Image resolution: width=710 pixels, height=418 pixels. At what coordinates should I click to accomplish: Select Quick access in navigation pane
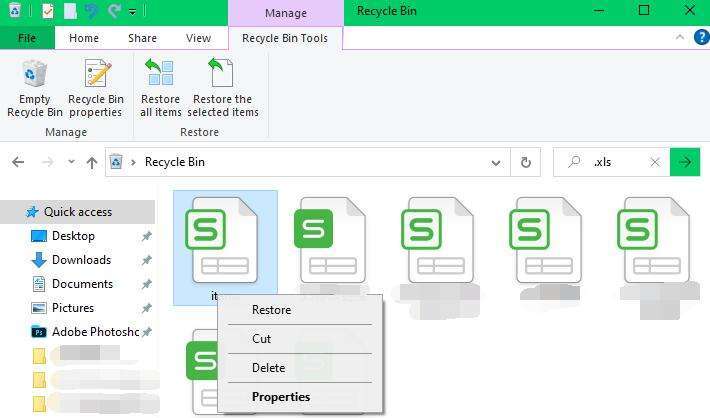click(78, 212)
